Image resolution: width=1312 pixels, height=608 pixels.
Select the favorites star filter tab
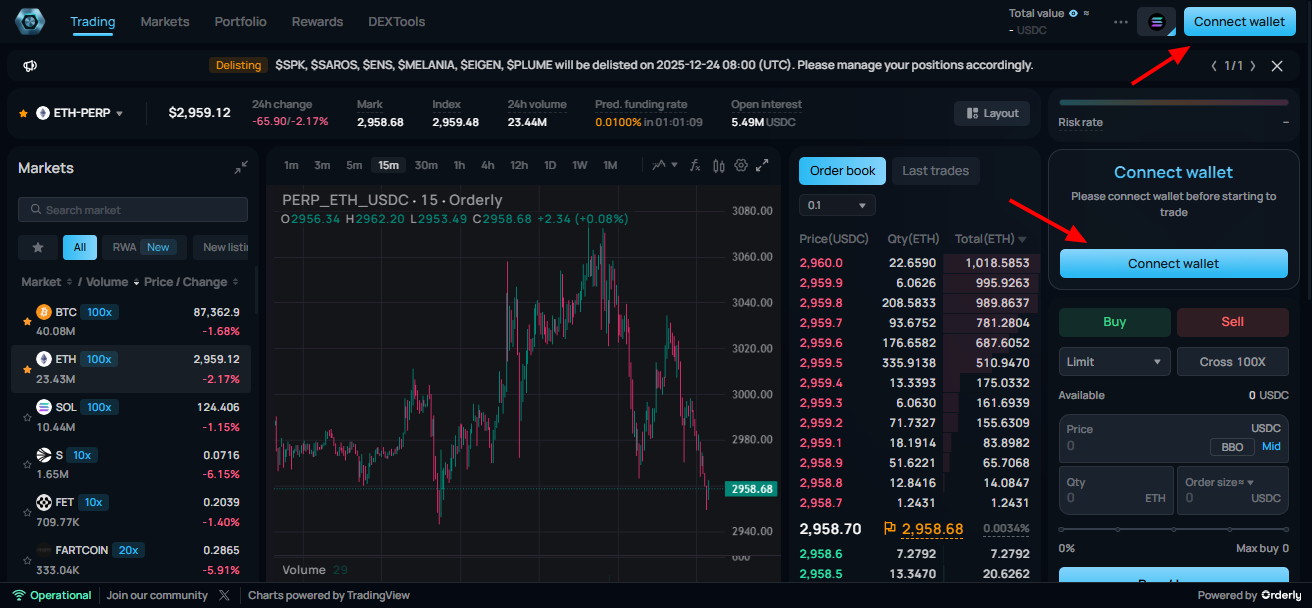38,247
